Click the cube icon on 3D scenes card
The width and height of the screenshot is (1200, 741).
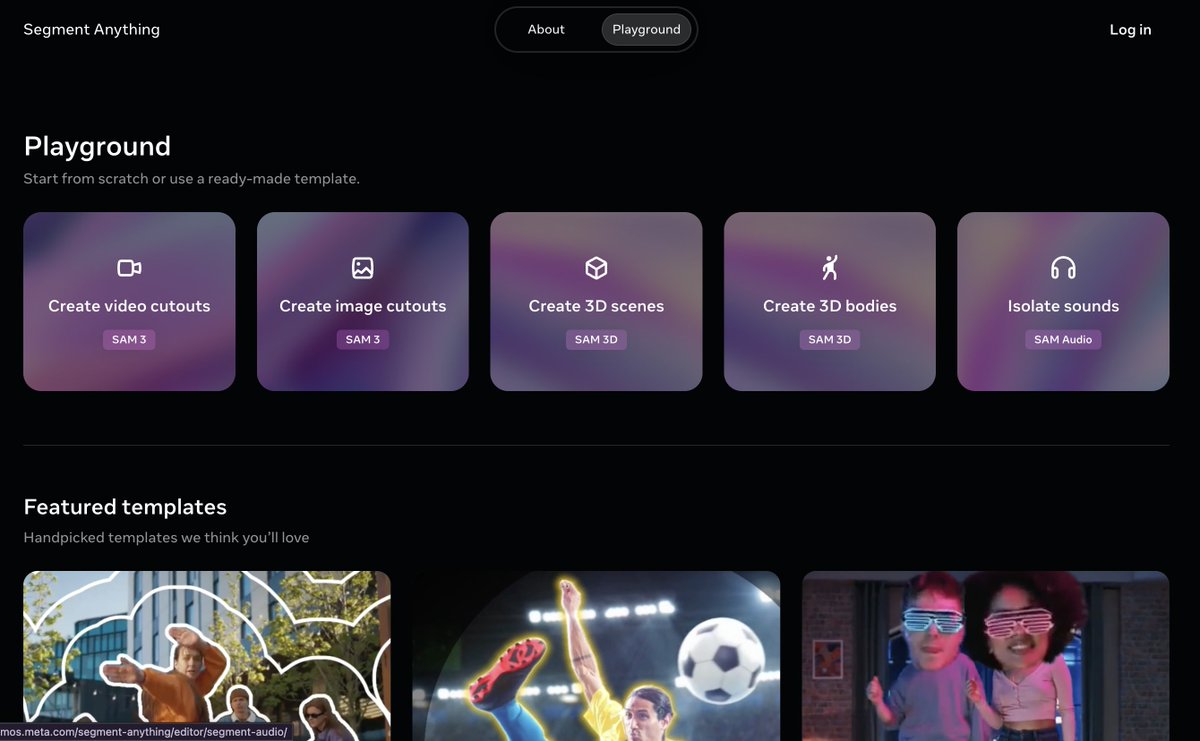click(596, 268)
